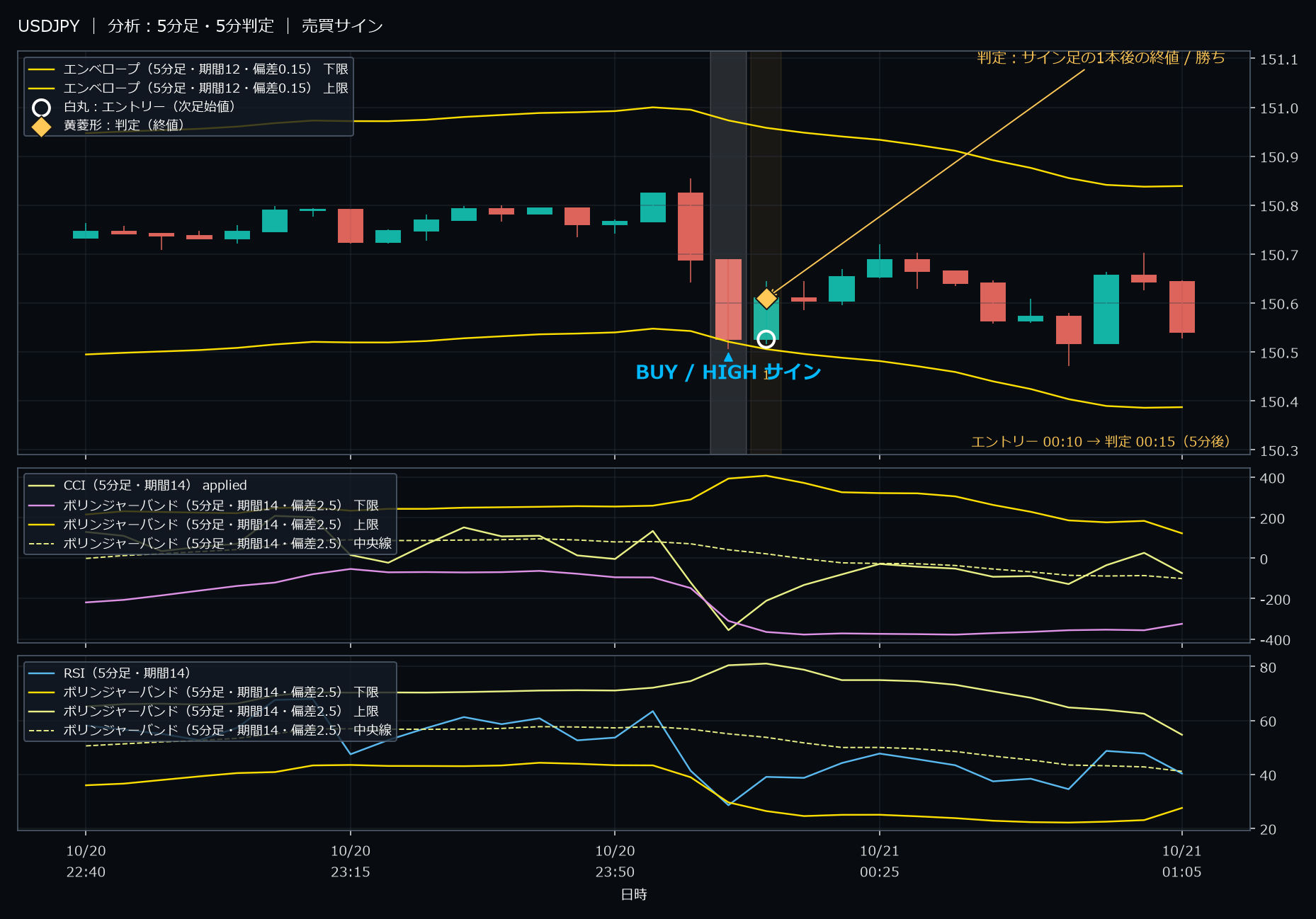Select the エンベロープ 上限 legend entry
Viewport: 1316px width, 919px height.
(188, 89)
